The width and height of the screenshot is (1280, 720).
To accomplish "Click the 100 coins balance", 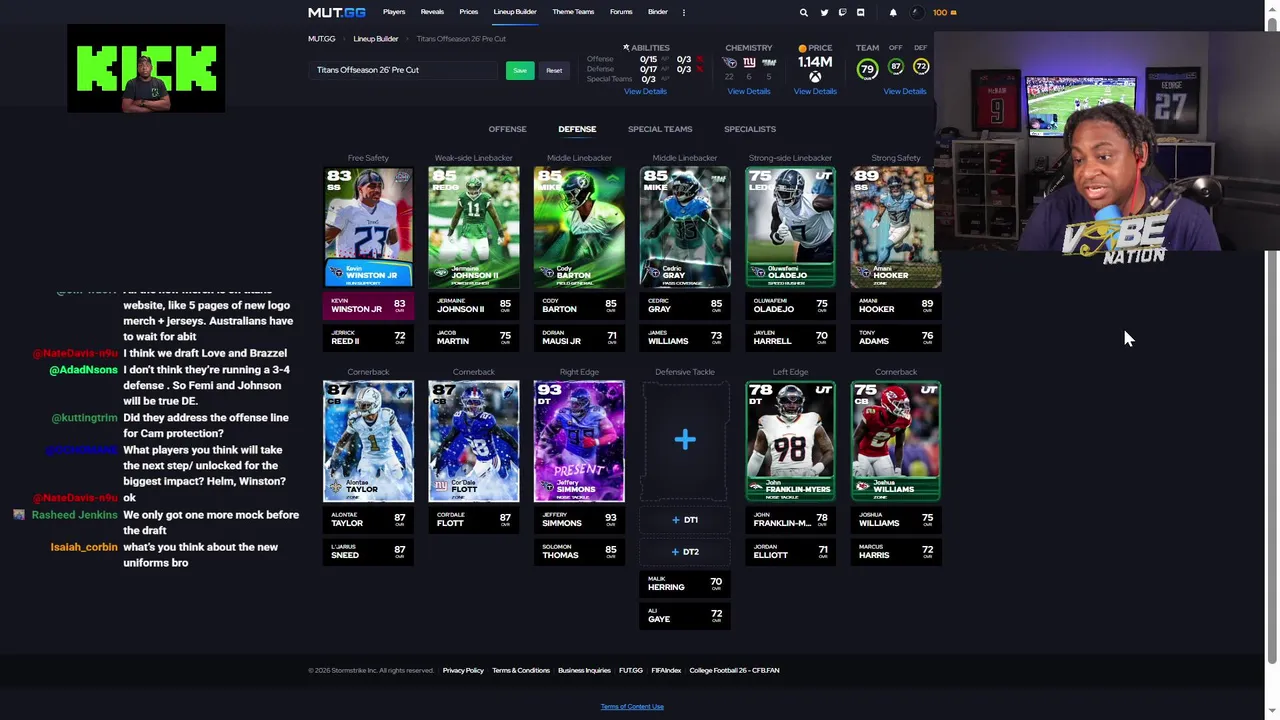I will tap(944, 12).
